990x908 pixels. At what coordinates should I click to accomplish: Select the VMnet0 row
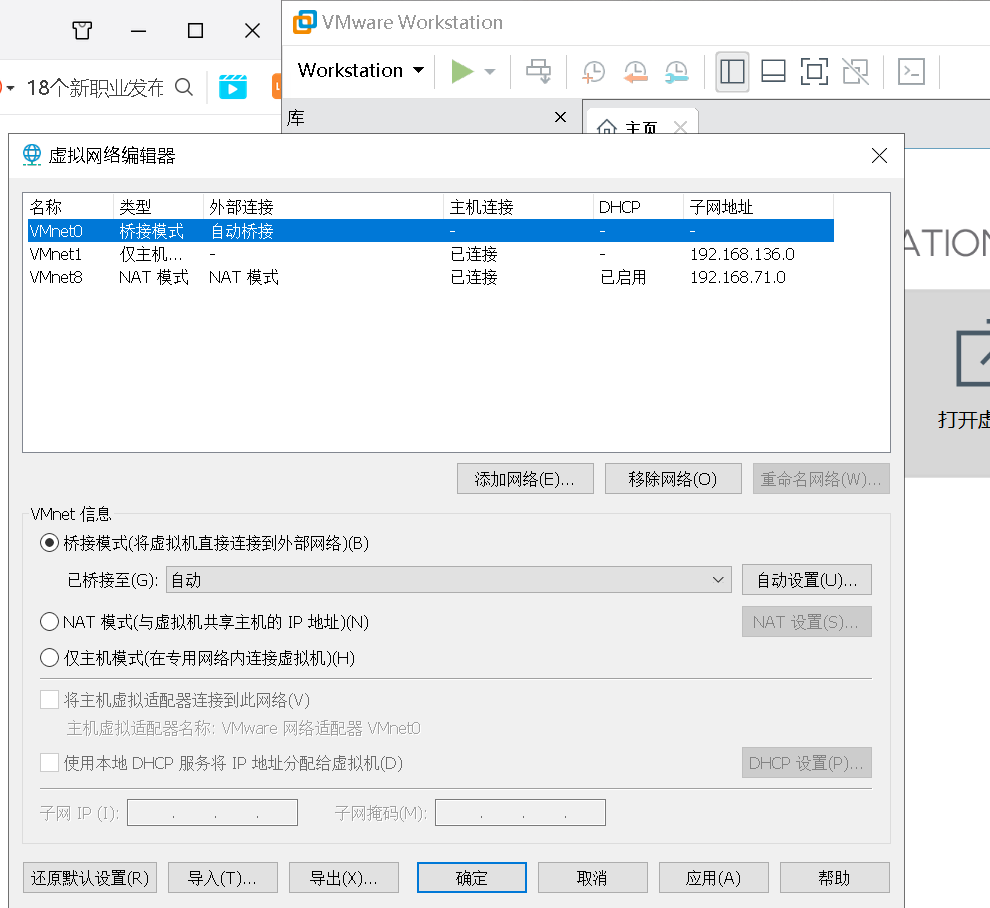click(431, 231)
